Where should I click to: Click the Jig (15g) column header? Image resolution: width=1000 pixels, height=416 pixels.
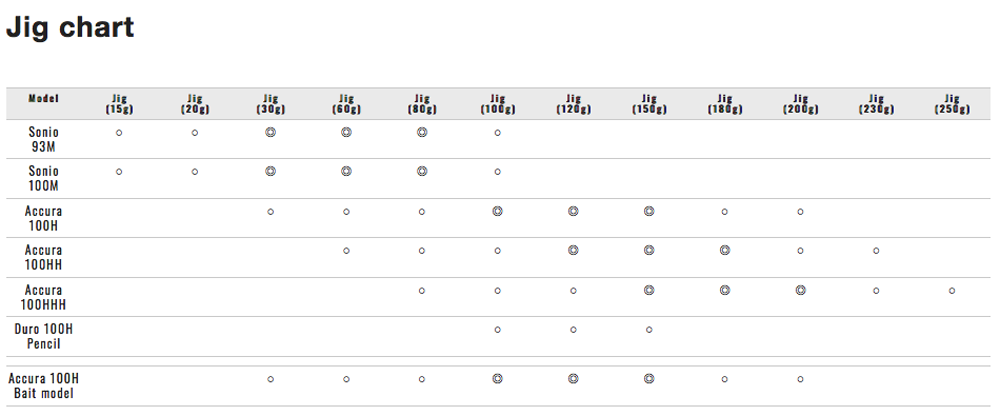(x=119, y=104)
